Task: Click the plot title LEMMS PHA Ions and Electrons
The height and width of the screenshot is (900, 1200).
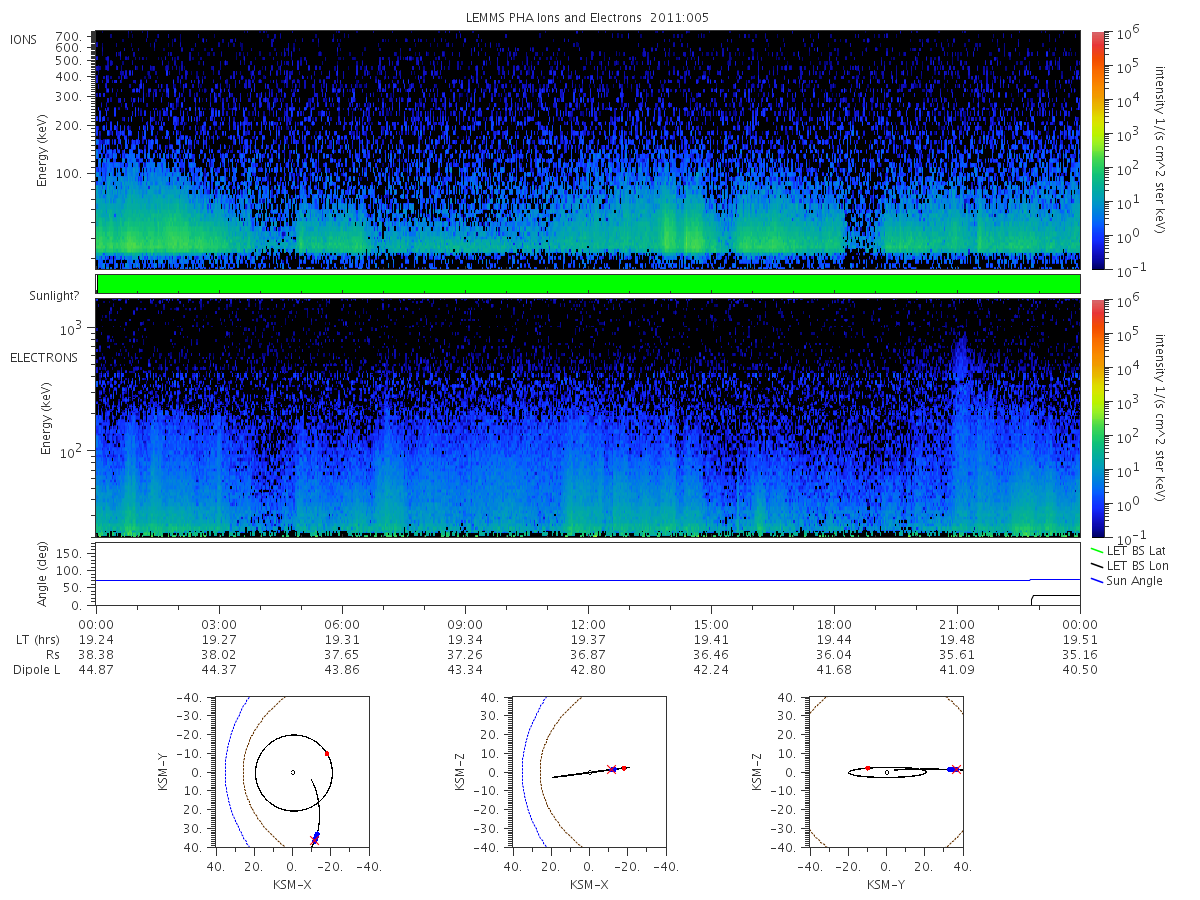Action: (x=588, y=18)
